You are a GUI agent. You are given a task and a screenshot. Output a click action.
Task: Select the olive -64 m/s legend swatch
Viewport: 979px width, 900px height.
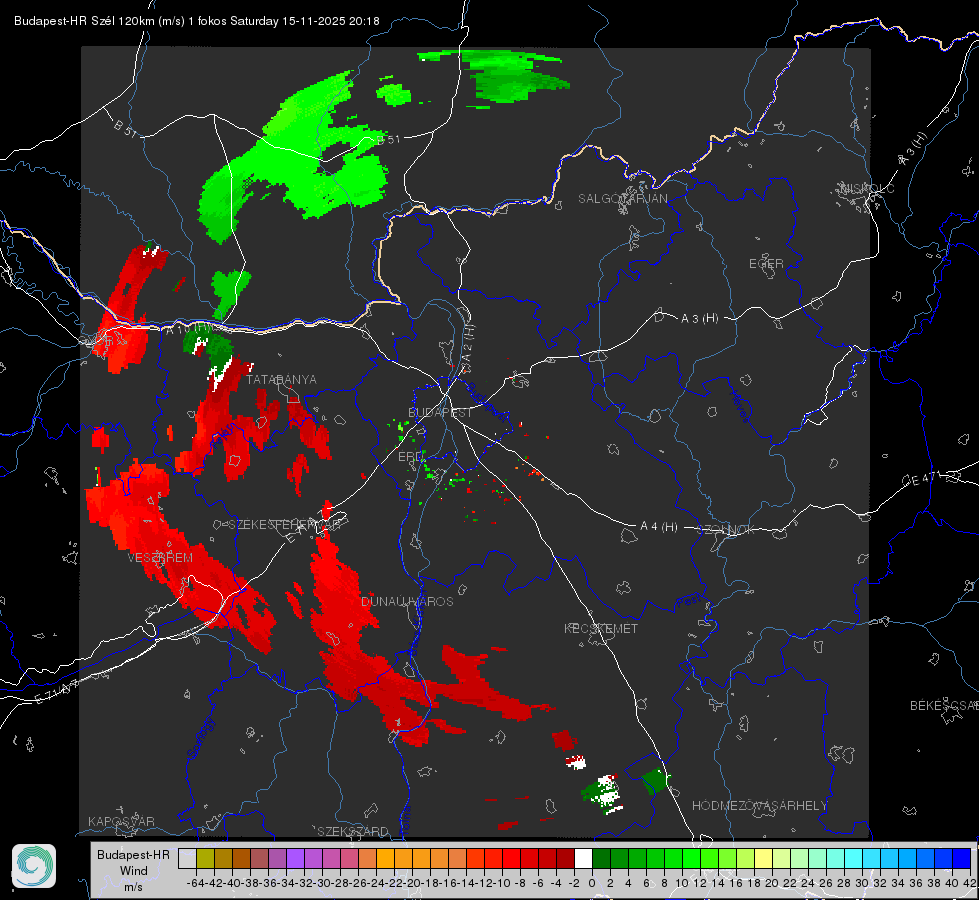(205, 858)
